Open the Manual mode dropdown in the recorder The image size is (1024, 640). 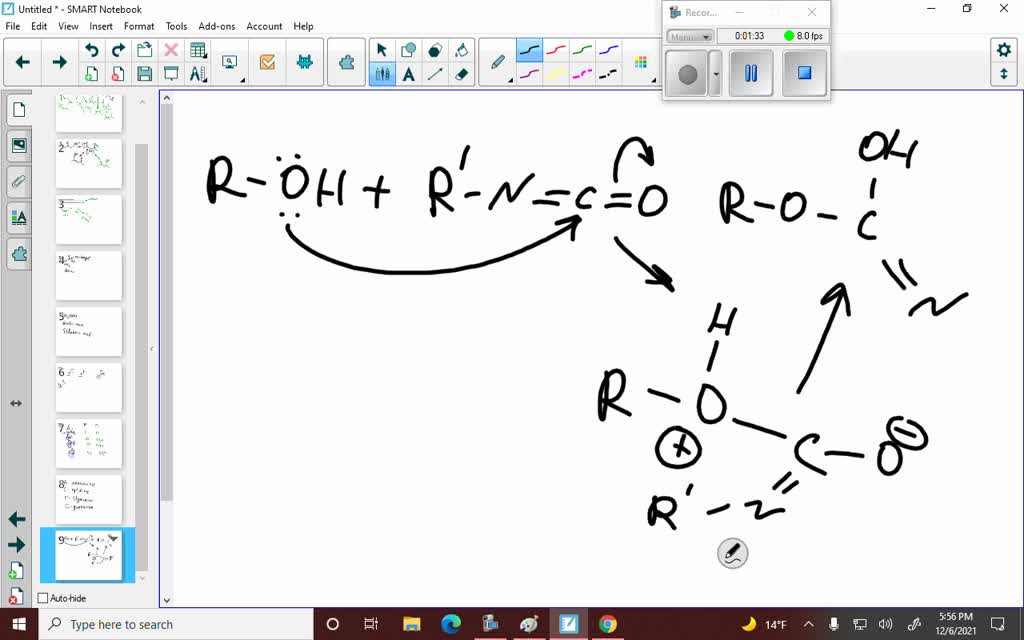click(690, 36)
